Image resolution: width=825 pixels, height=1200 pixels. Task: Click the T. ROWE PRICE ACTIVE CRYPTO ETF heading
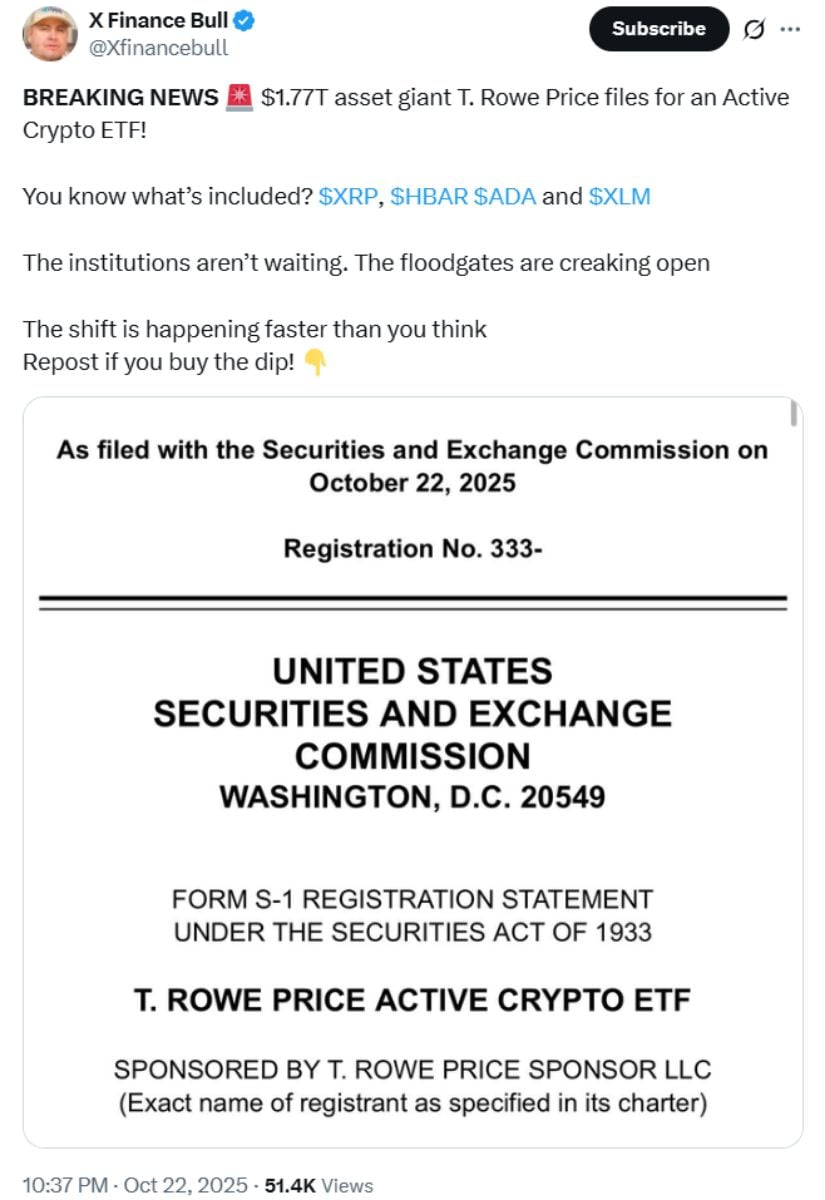[x=412, y=1000]
